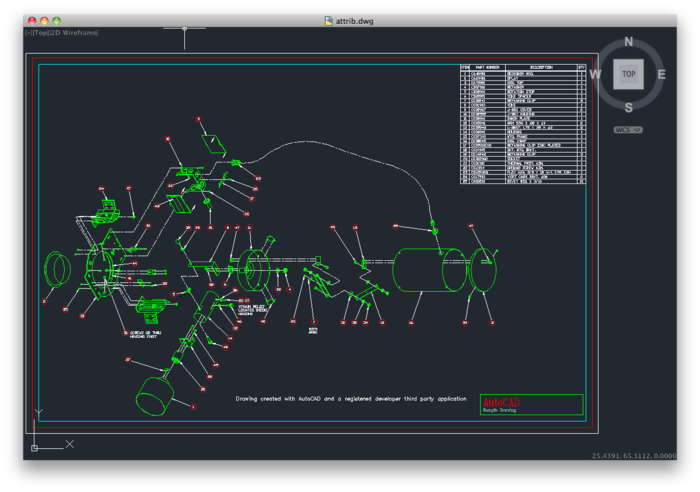The width and height of the screenshot is (700, 492).
Task: Click the crosshair cursor marker near top
Action: point(184,30)
